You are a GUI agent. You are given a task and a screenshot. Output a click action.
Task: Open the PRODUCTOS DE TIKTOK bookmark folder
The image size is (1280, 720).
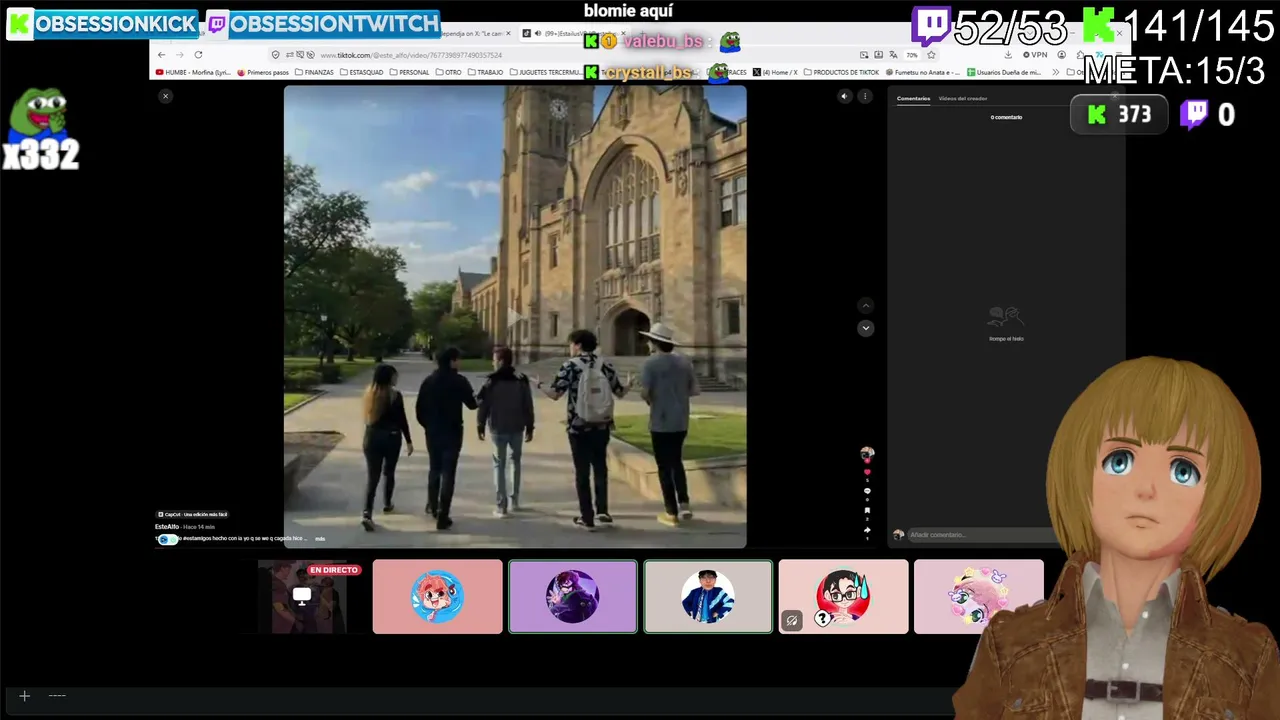pyautogui.click(x=841, y=72)
